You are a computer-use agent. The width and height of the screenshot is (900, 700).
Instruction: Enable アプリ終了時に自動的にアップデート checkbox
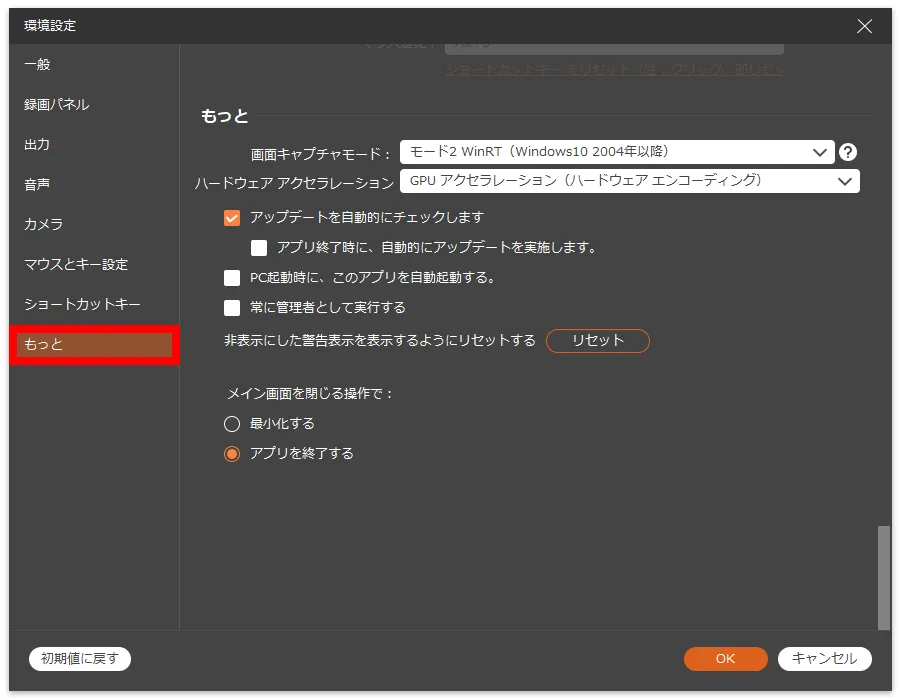click(260, 247)
